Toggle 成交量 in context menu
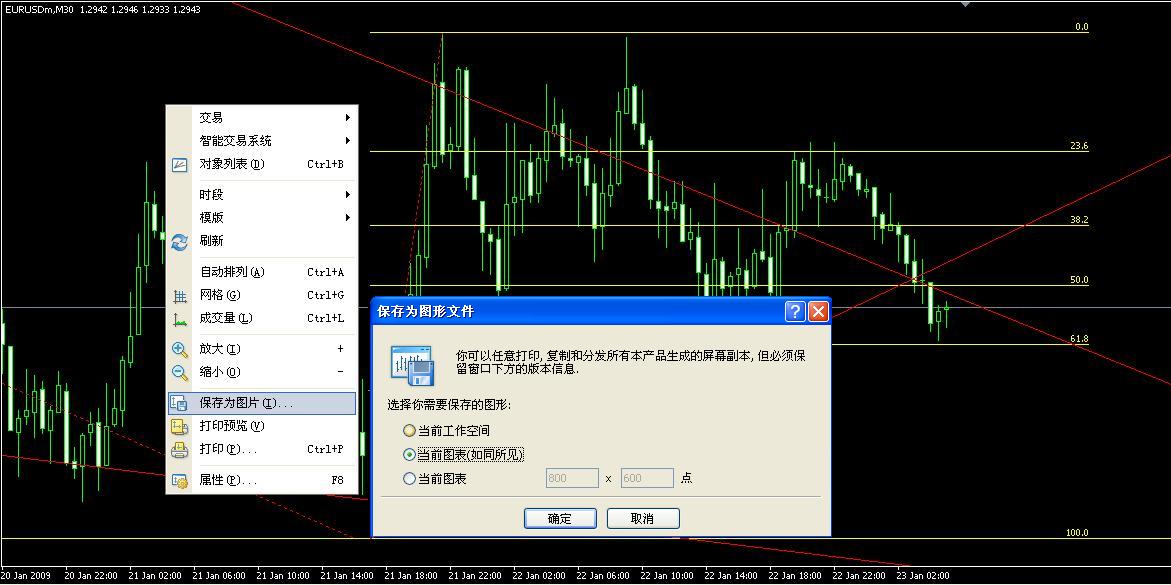The height and width of the screenshot is (585, 1171). pos(261,319)
